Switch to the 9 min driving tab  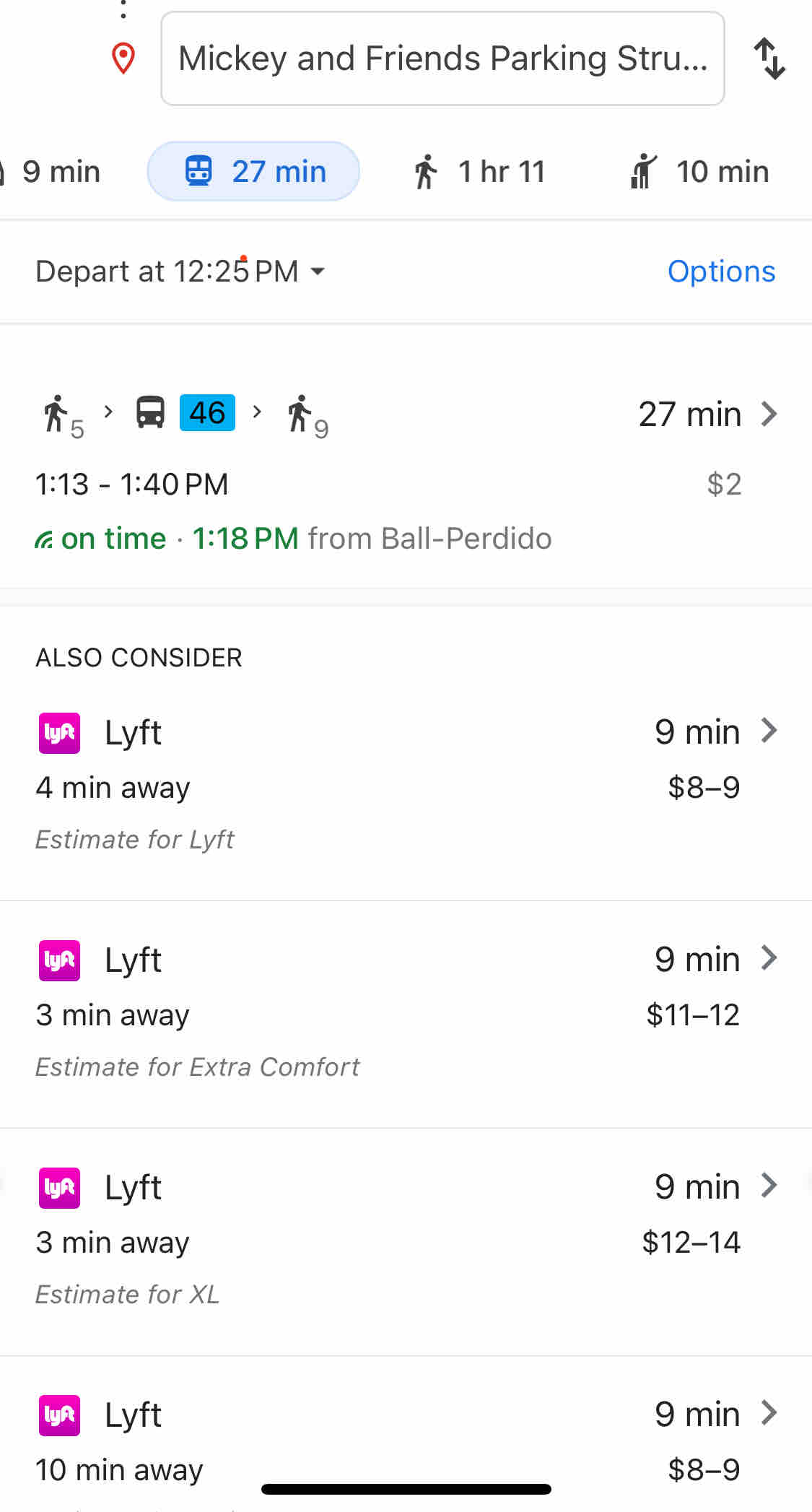pyautogui.click(x=51, y=171)
